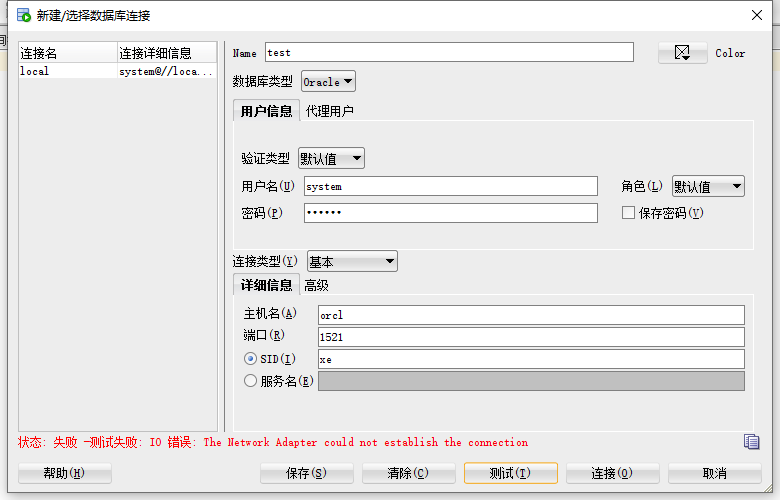Screen dimensions: 780x500
Task: Click the 端口 field containing 1521
Action: 531,337
